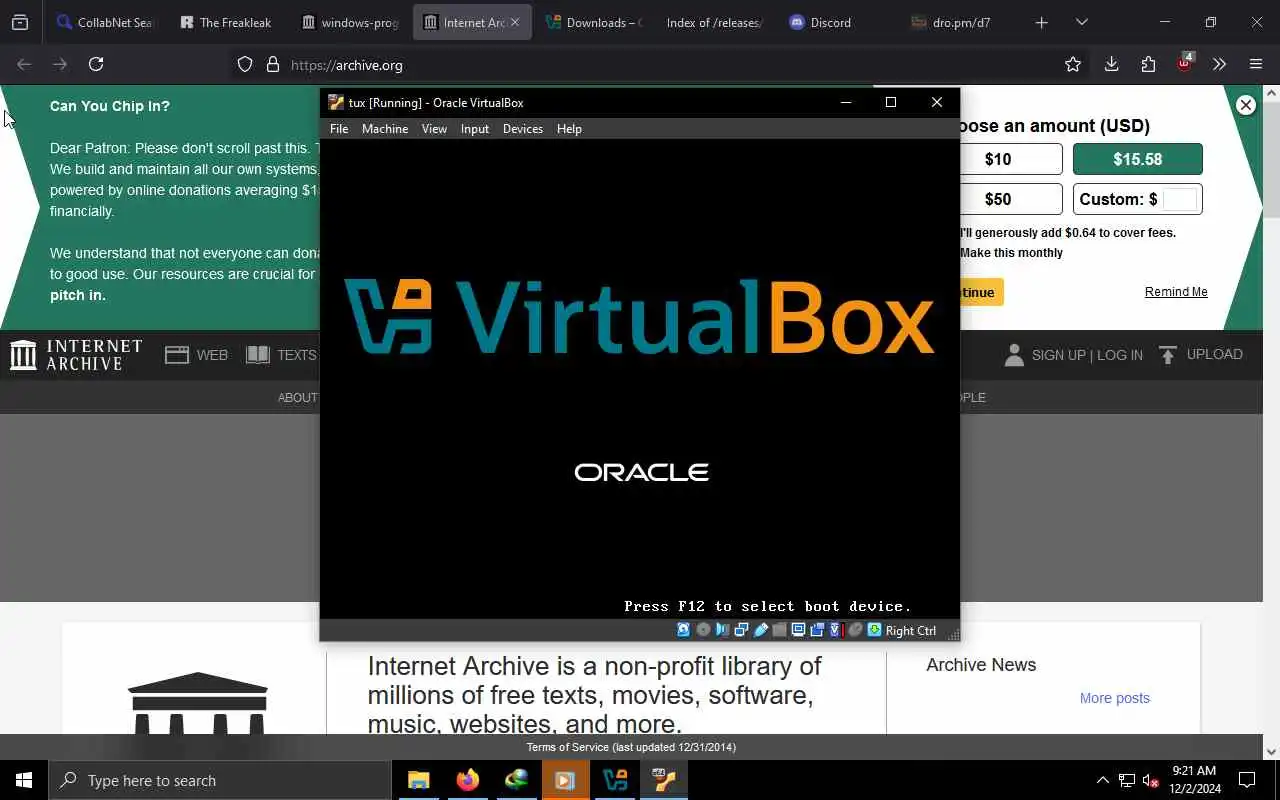Open the Firefox downloads panel
Screen dimensions: 1280x800
pyautogui.click(x=1111, y=64)
